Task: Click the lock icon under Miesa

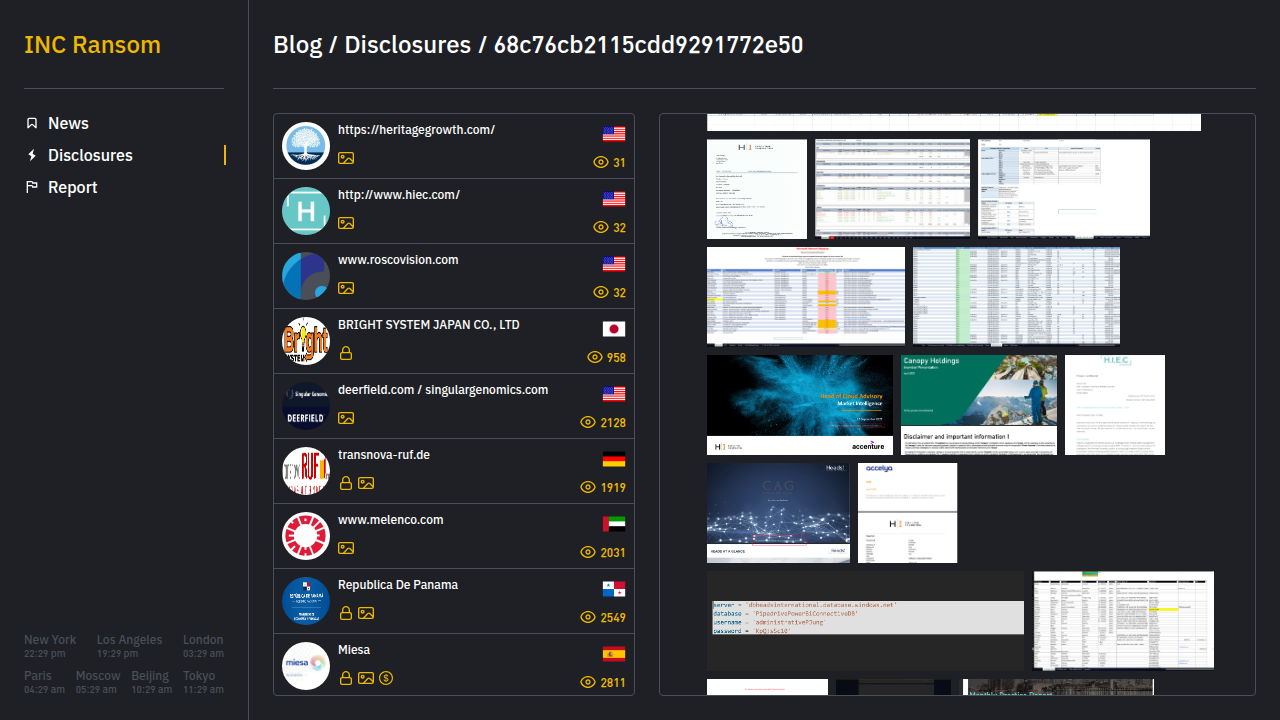Action: (346, 678)
